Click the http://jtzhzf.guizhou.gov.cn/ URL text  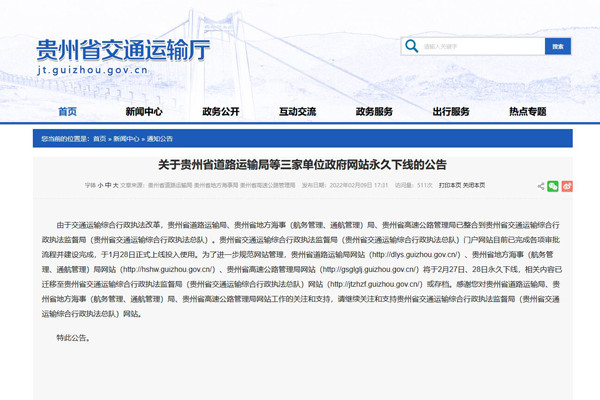click(x=375, y=284)
